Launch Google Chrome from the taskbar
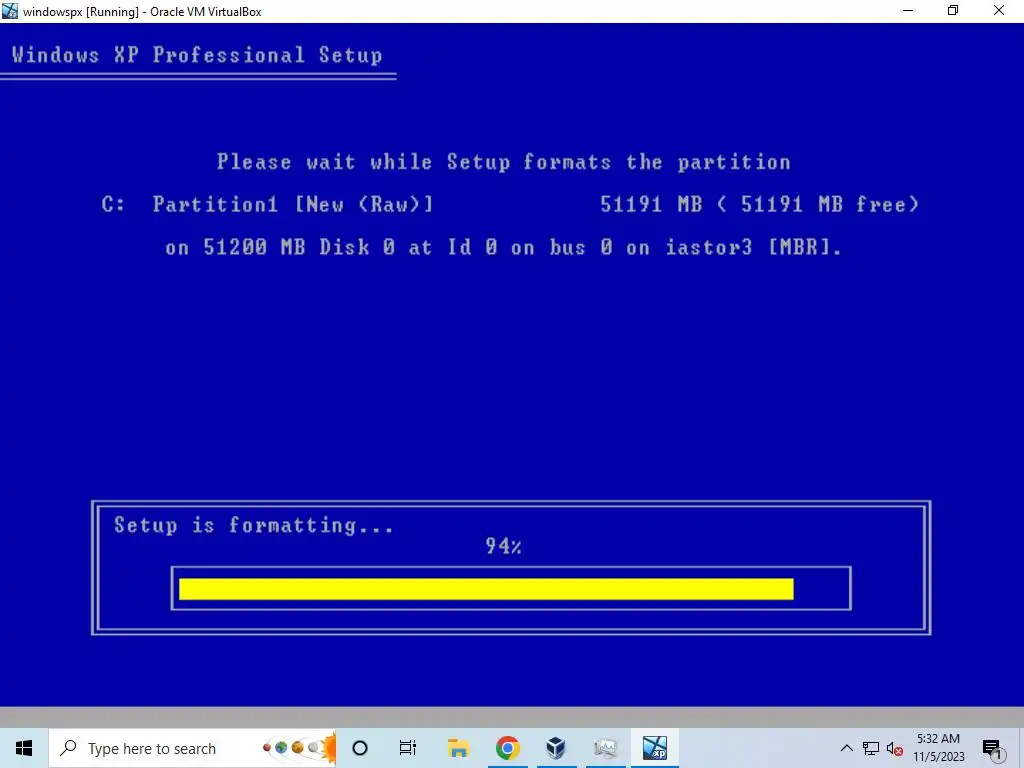1024x768 pixels. 507,748
